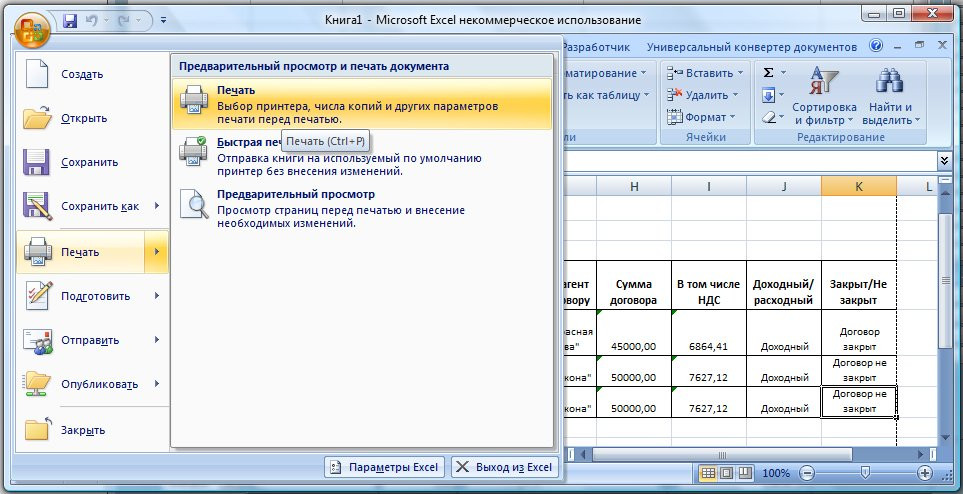Expand the Опубликовать submenu arrow
963x494 pixels.
pyautogui.click(x=157, y=384)
